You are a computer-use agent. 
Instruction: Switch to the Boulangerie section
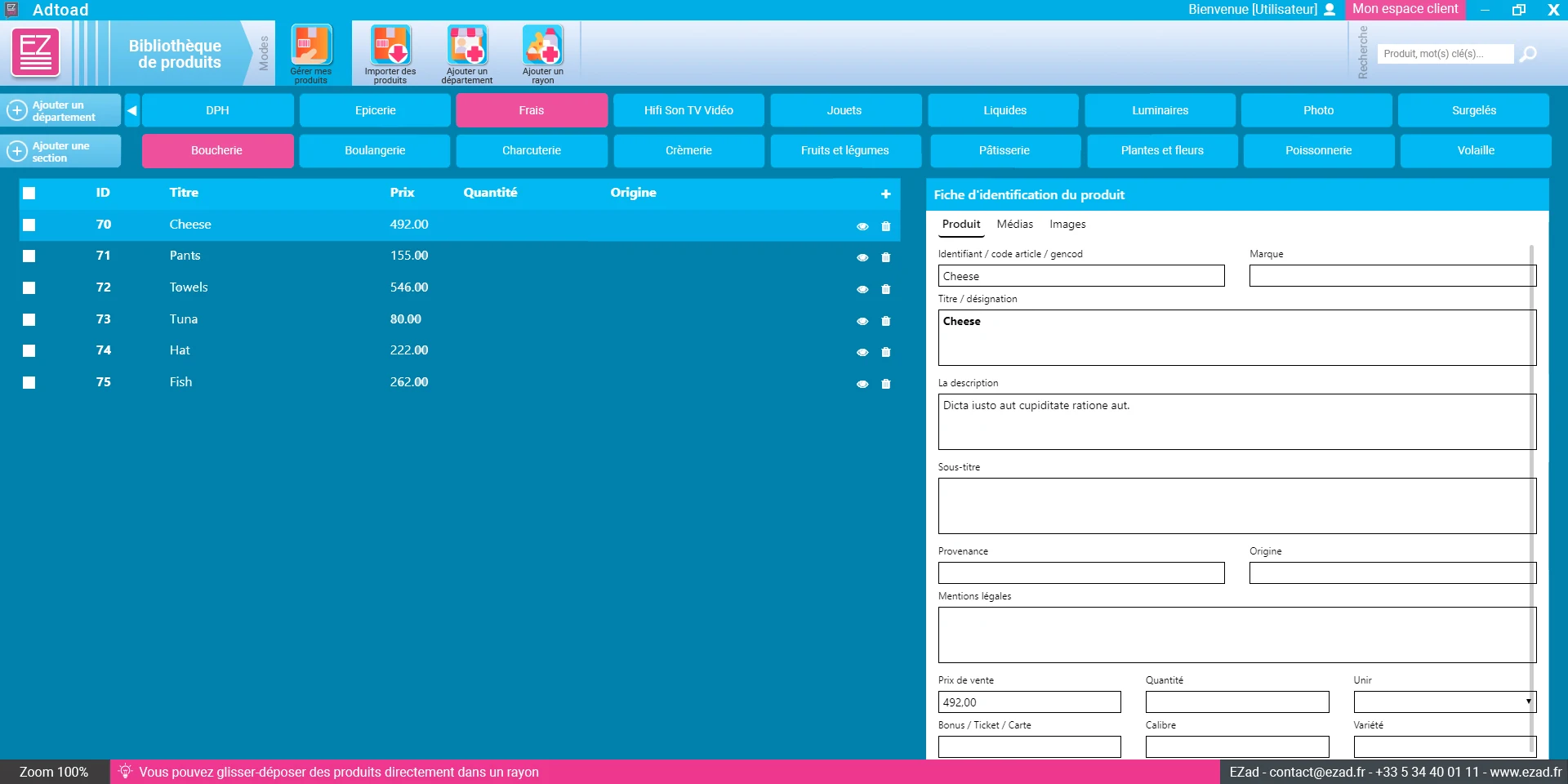(375, 150)
